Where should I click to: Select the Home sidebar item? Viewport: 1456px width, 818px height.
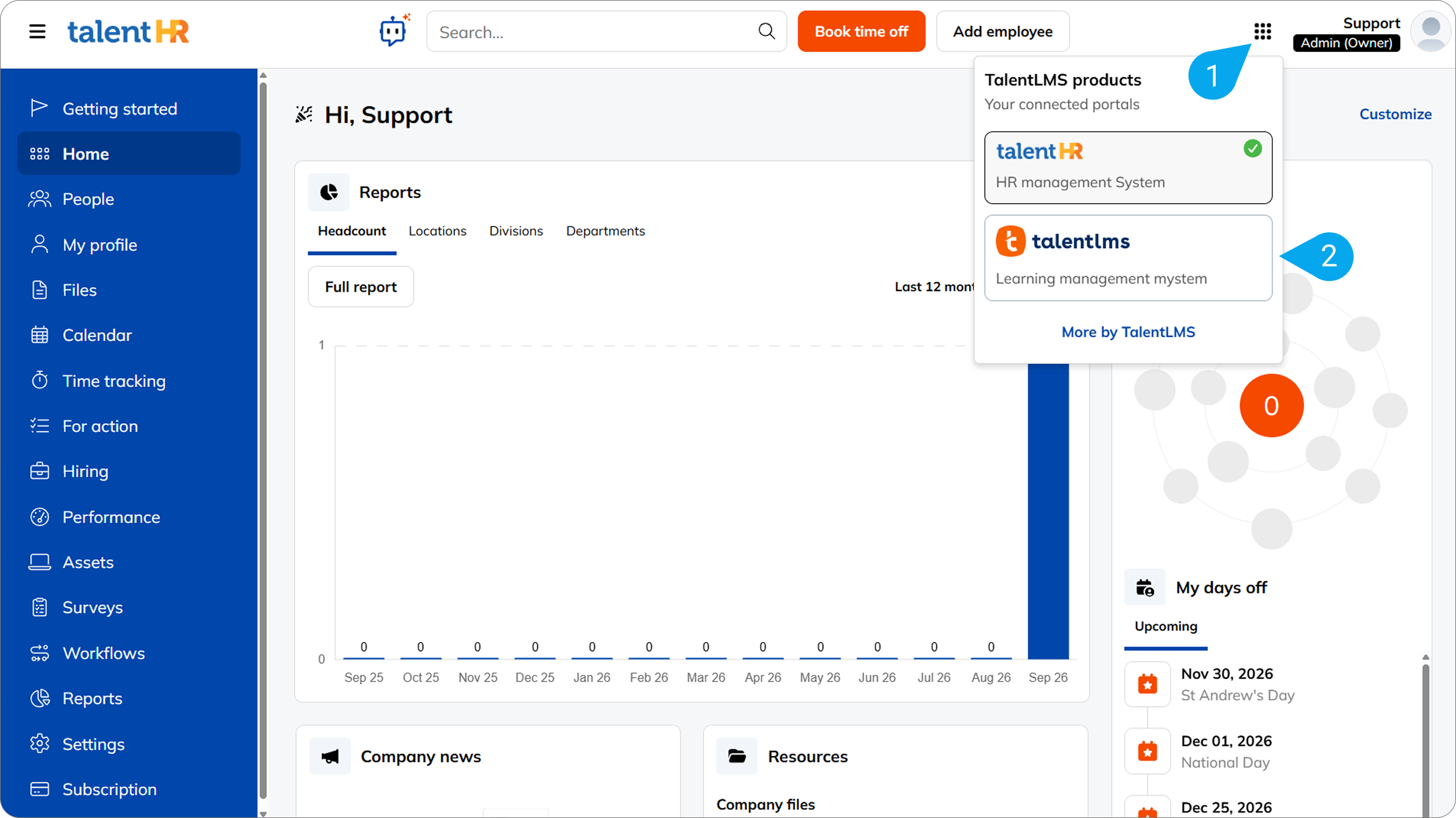point(129,154)
